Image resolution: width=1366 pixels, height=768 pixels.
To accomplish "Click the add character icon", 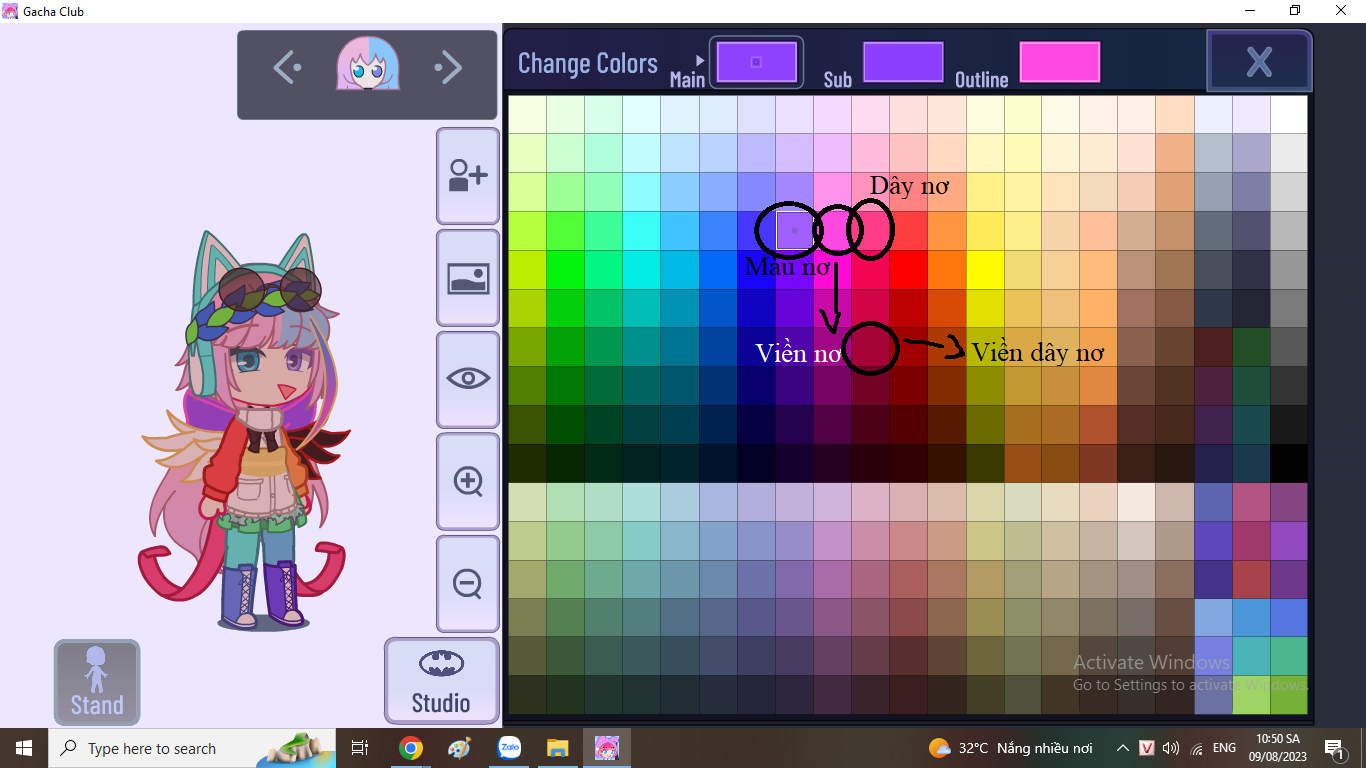I will (467, 176).
